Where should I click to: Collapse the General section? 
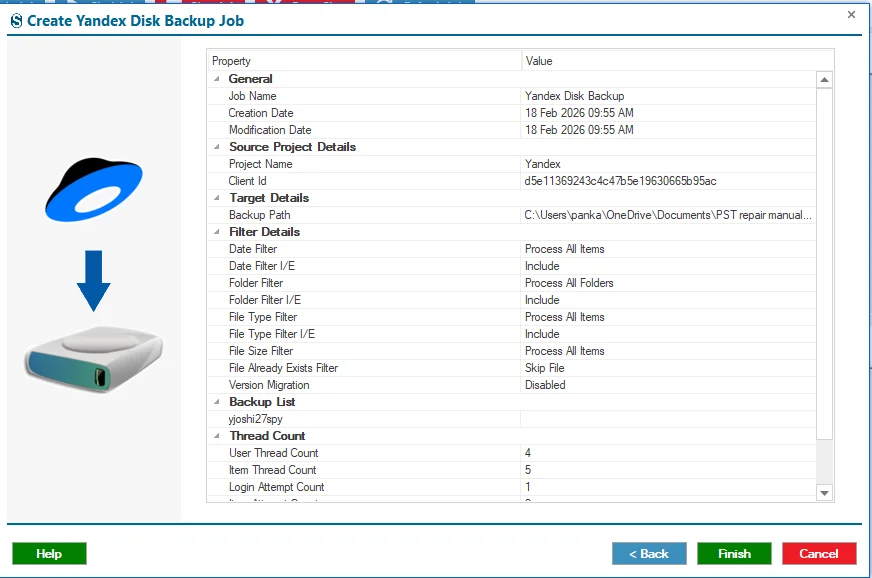point(217,79)
